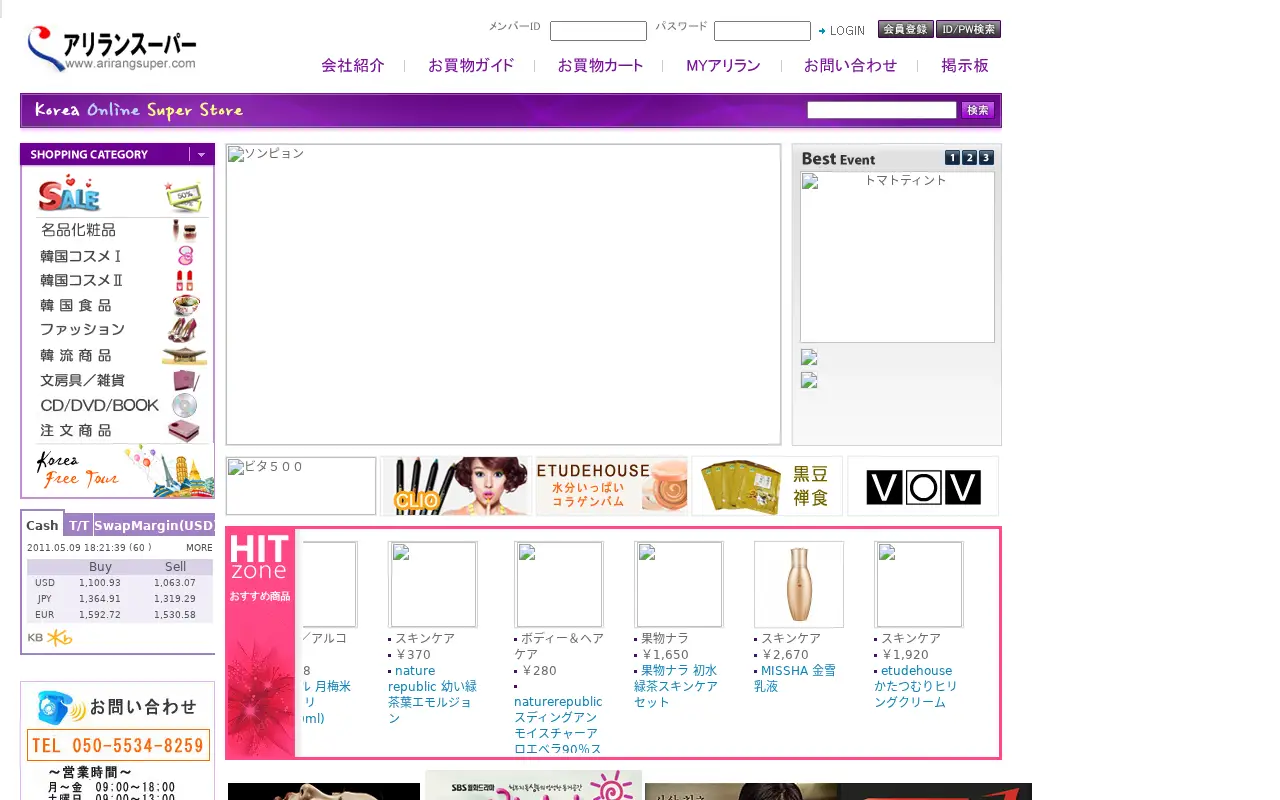Screen dimensions: 1280x800
Task: View お買物カート
Action: tap(600, 66)
